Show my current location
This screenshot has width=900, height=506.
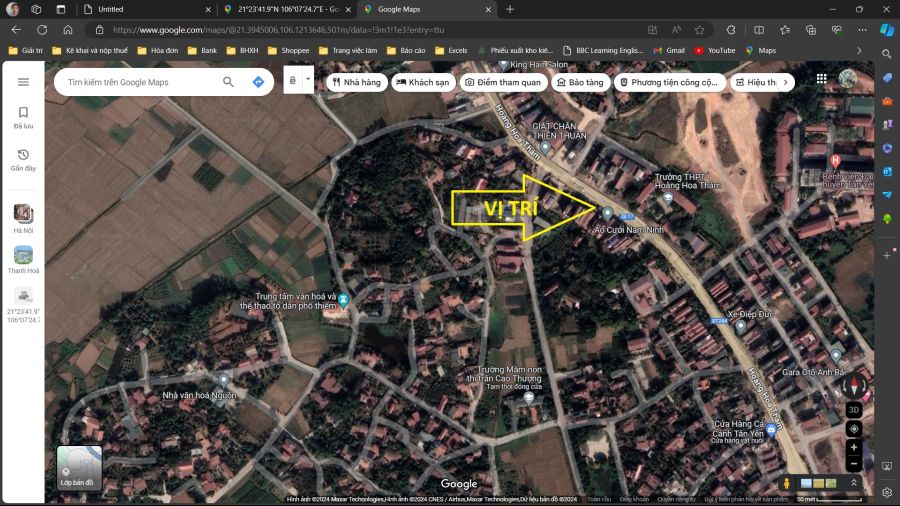point(853,429)
